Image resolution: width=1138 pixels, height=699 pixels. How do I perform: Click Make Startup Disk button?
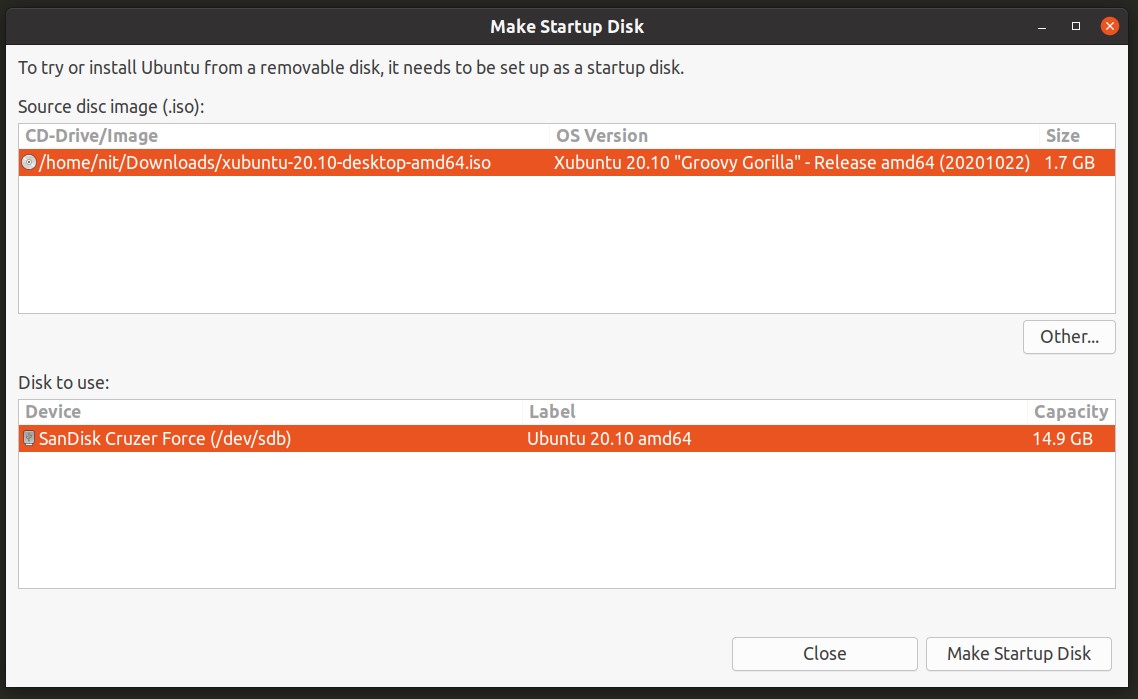(x=1018, y=654)
